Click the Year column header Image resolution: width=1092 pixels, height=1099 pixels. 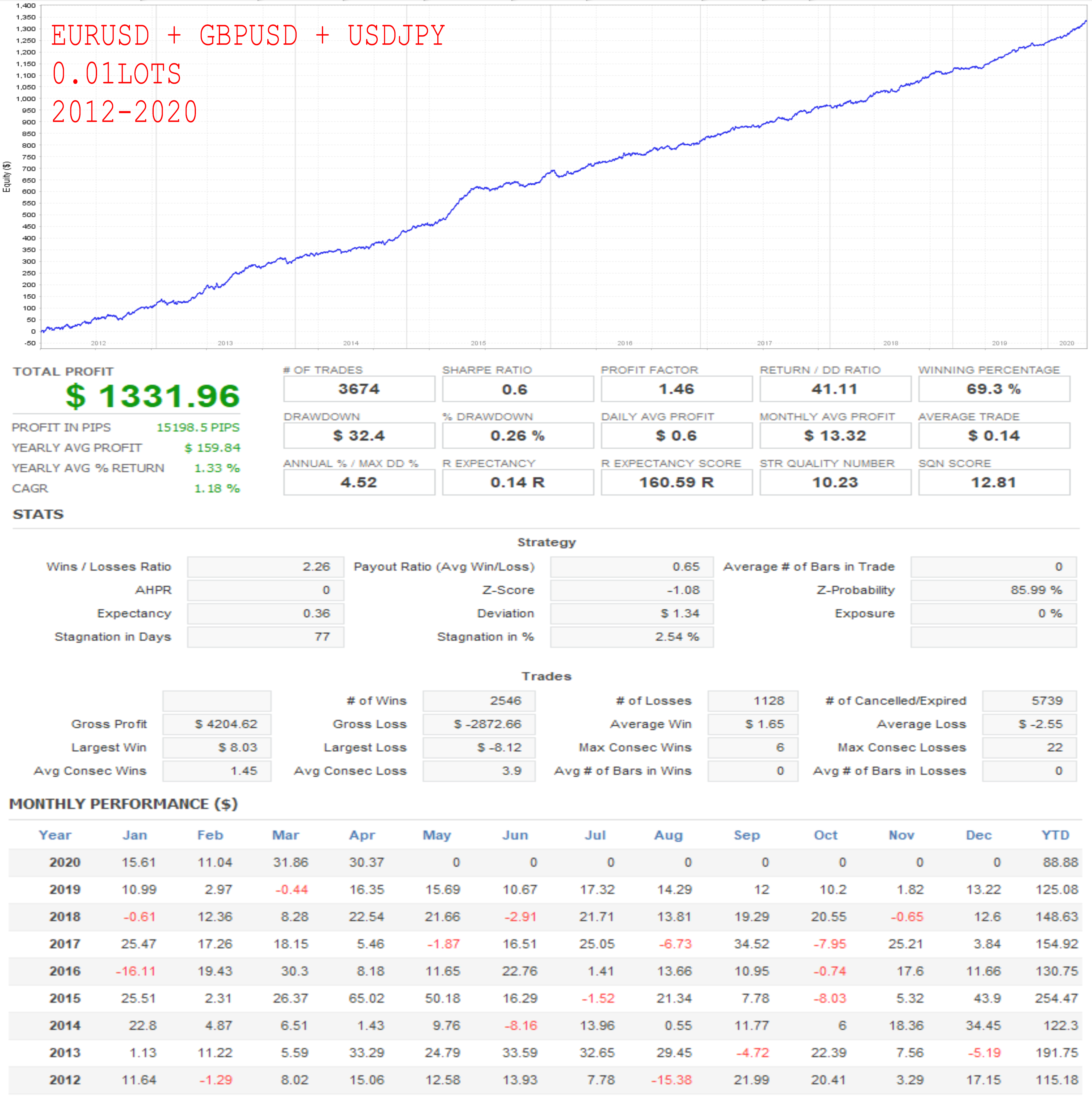(55, 835)
